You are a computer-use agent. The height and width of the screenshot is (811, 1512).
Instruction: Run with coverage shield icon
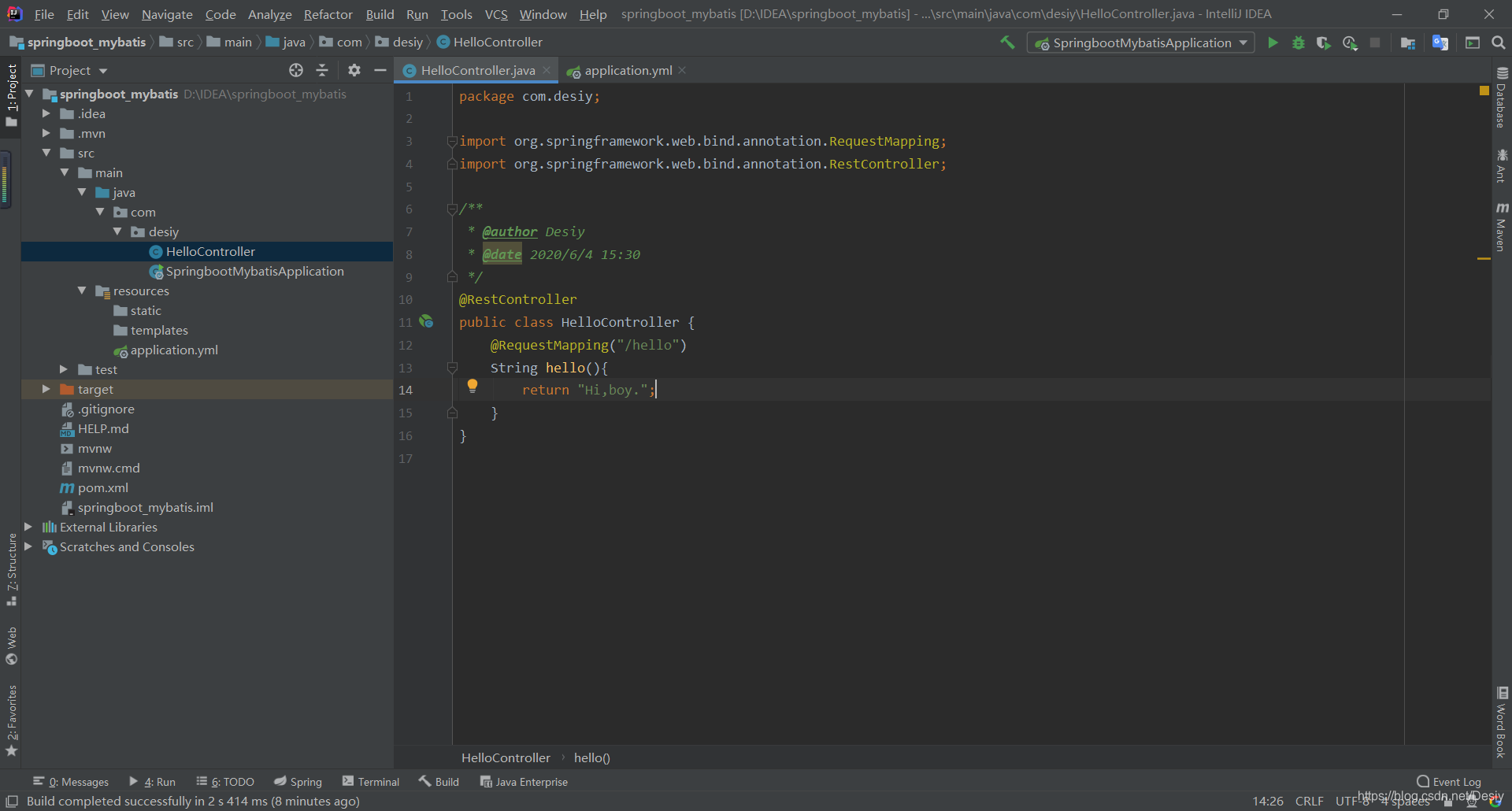pos(1324,43)
